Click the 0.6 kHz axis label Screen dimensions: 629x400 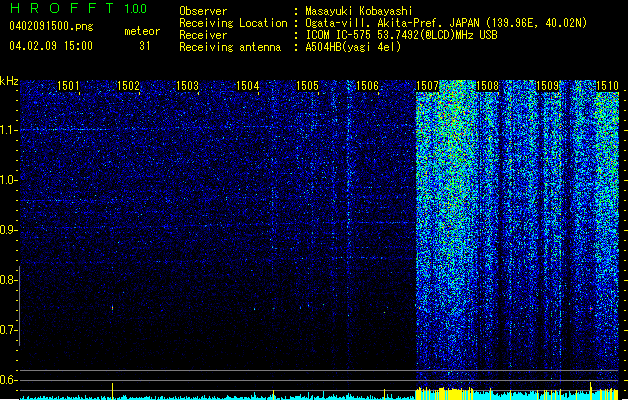coord(8,380)
